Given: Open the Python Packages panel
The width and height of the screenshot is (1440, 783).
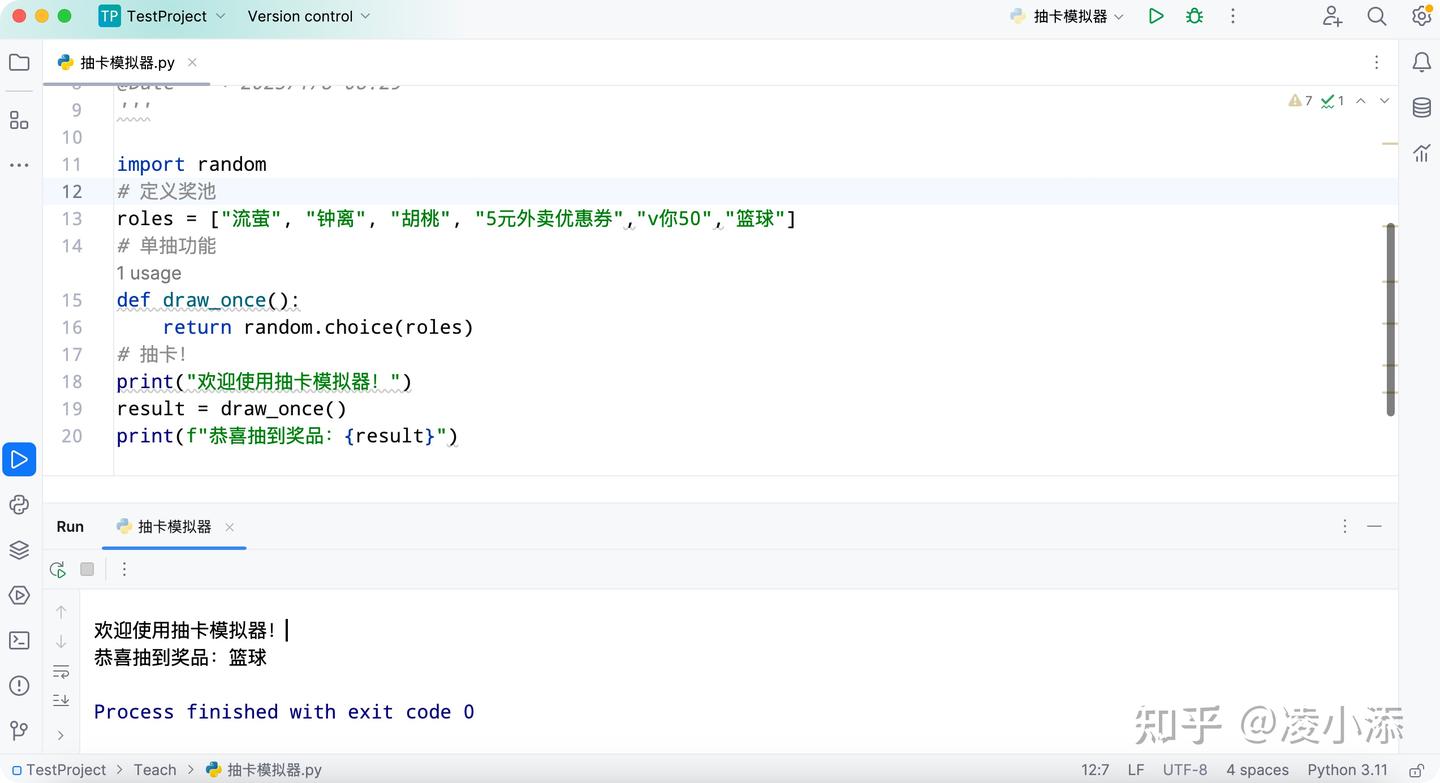Looking at the screenshot, I should (19, 549).
